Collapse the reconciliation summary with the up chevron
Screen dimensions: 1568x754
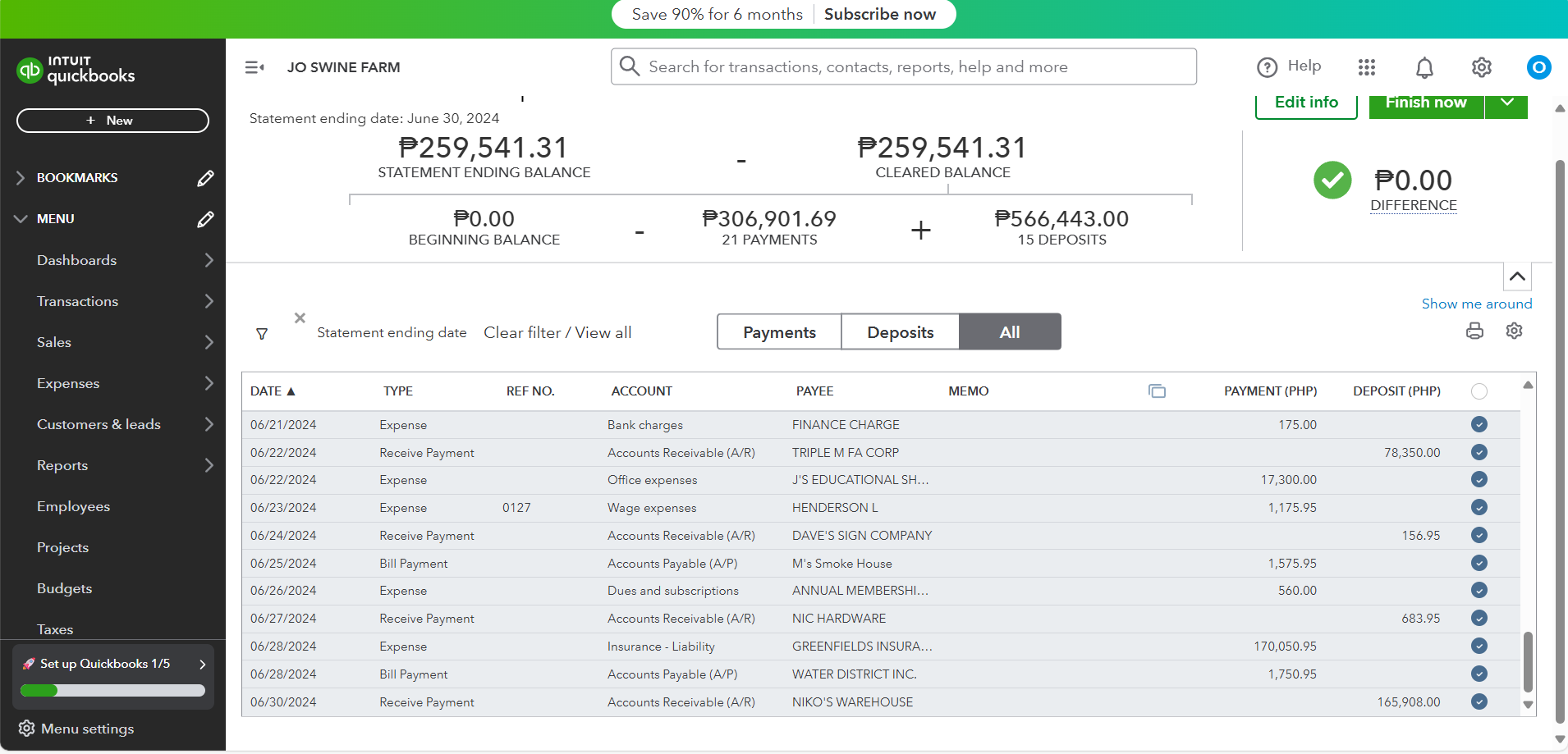[1517, 276]
